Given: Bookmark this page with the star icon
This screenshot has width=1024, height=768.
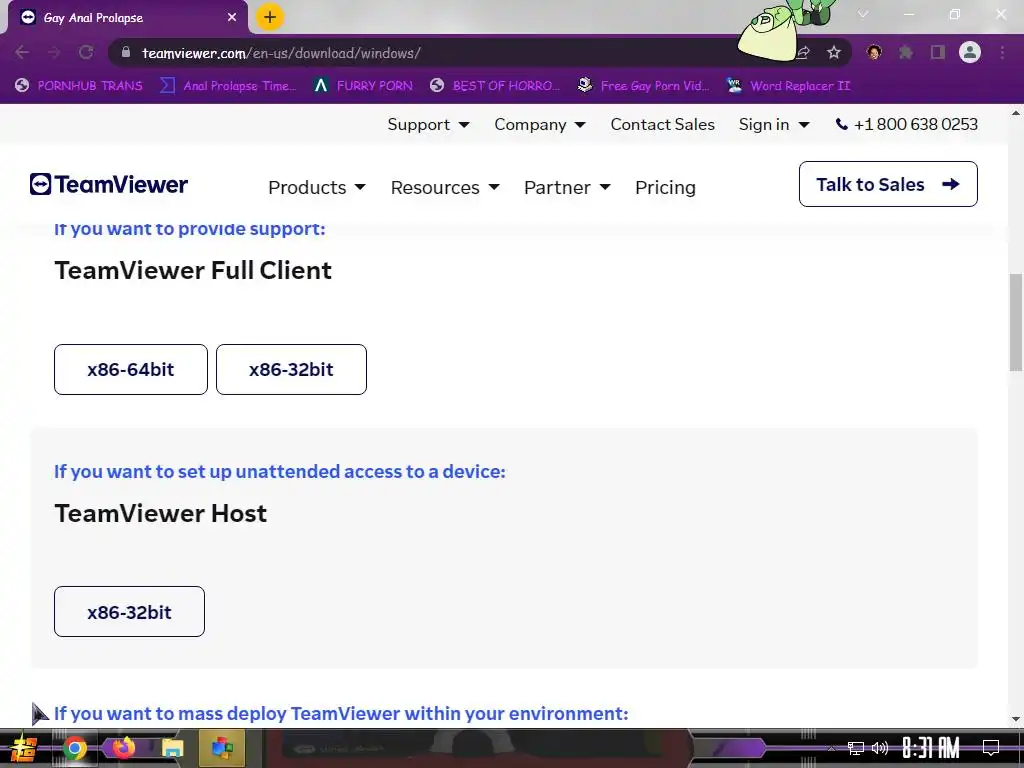Looking at the screenshot, I should 834,52.
